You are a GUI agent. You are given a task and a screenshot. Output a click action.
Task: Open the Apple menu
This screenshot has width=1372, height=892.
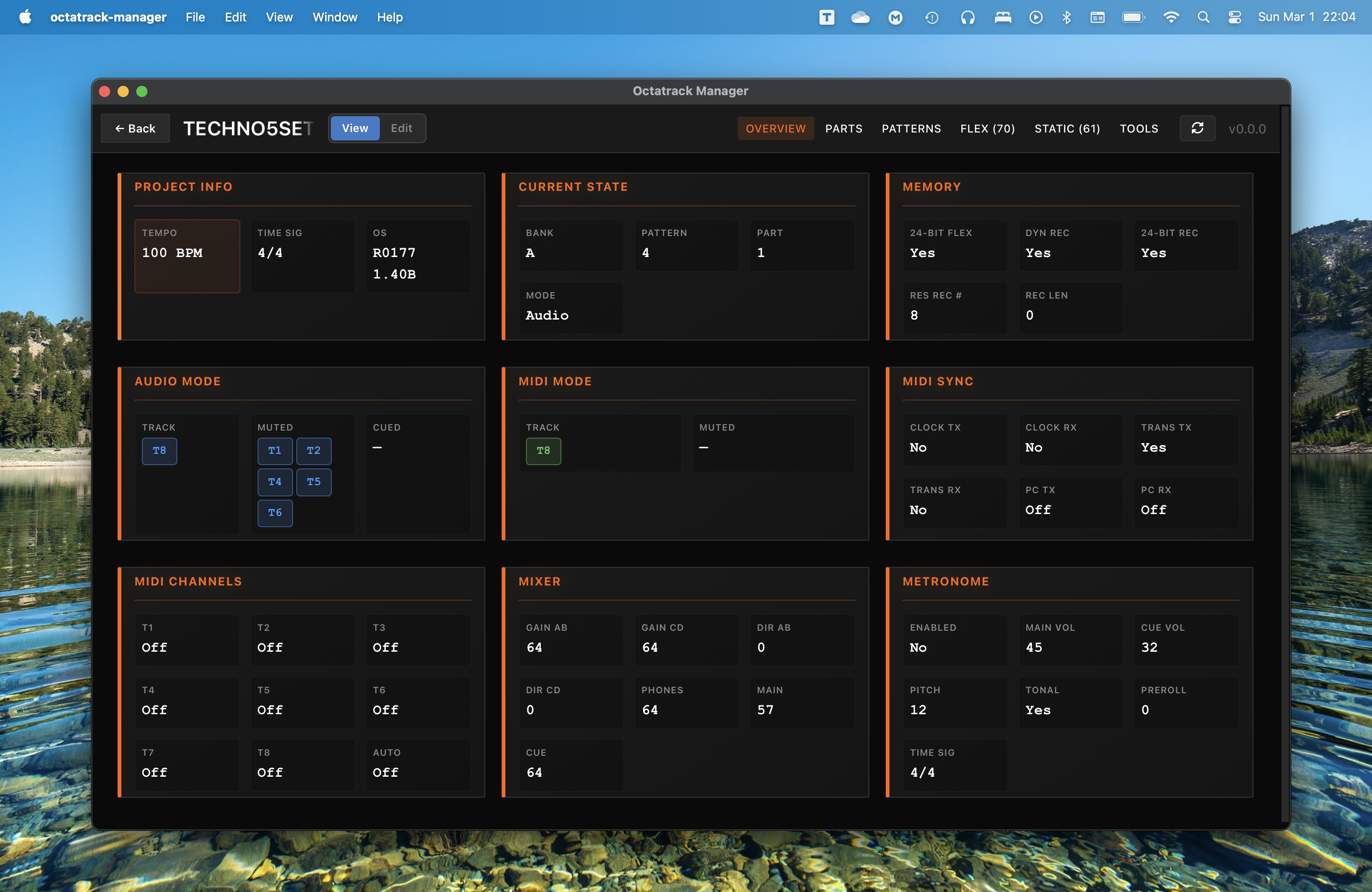[x=24, y=17]
